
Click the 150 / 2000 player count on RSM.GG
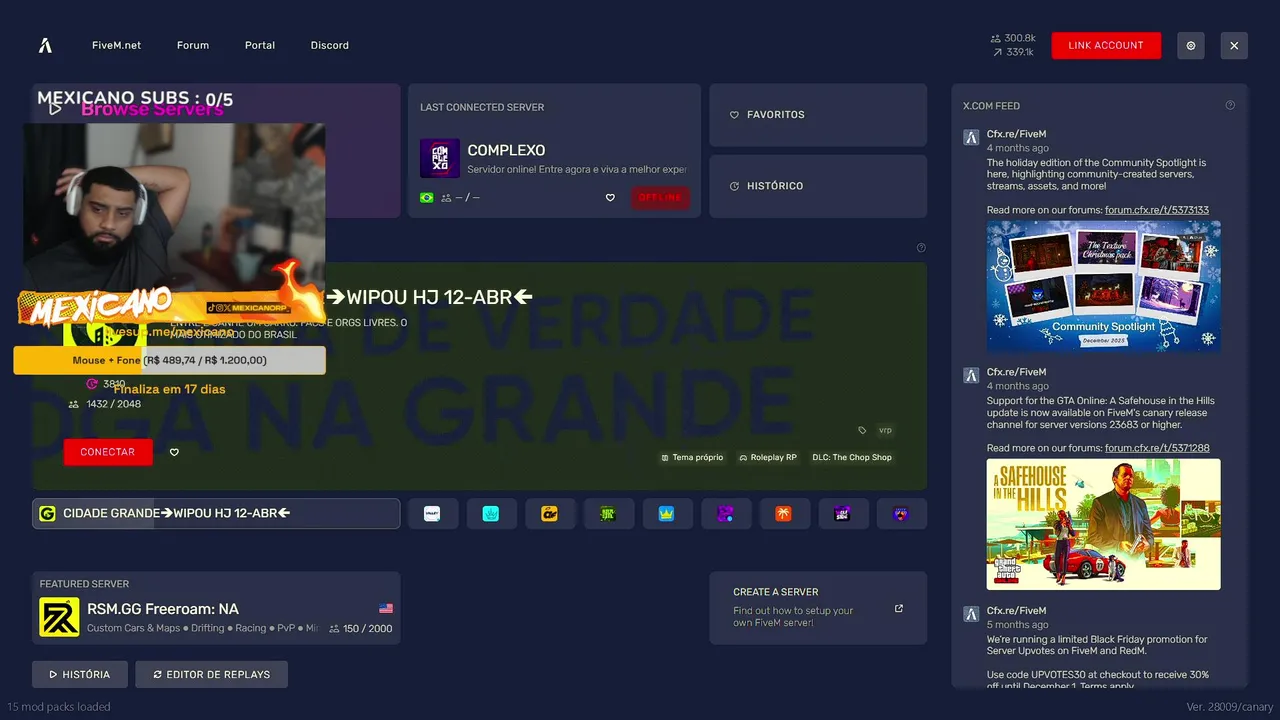tap(361, 629)
